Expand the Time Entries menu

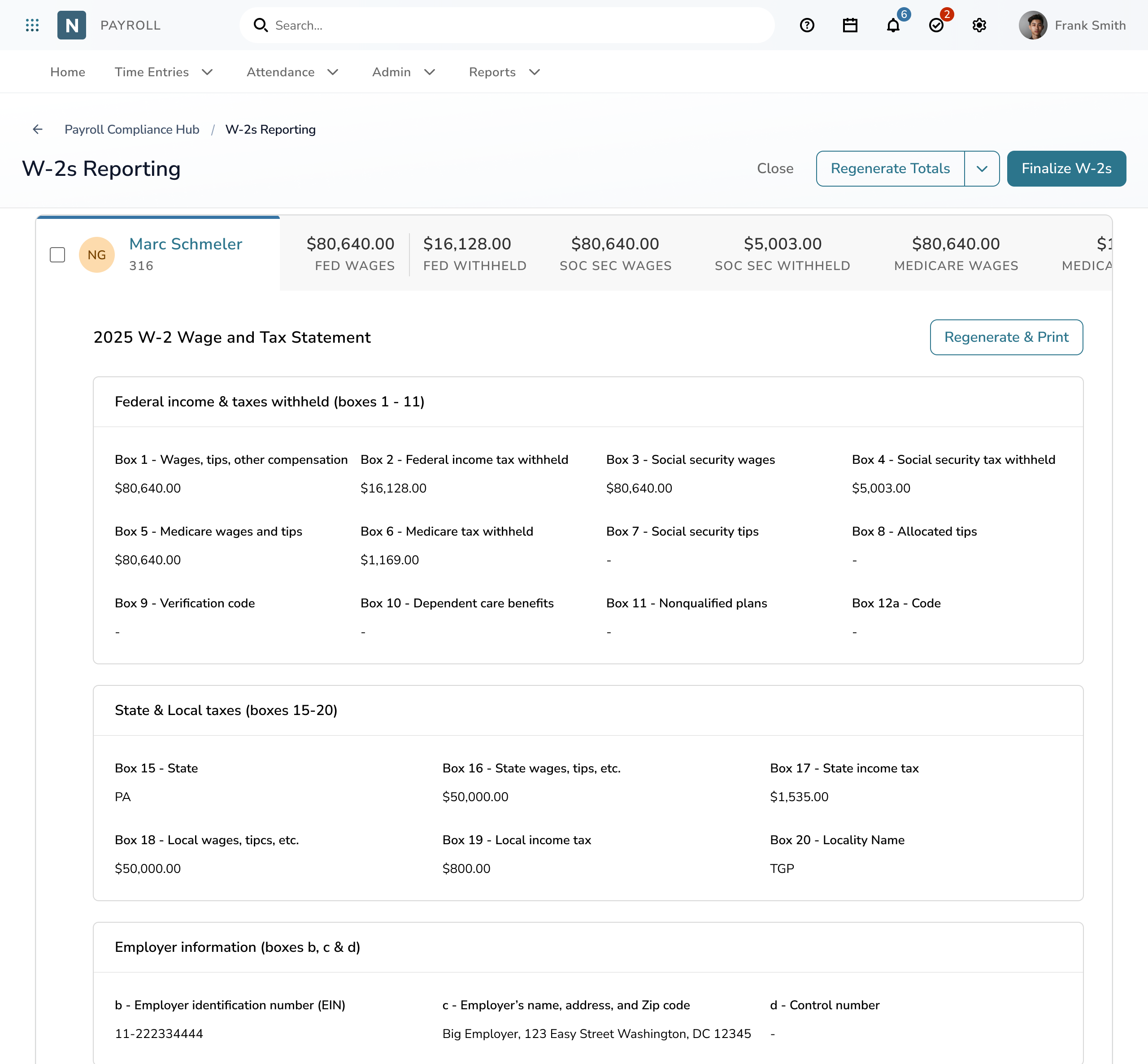pos(164,72)
